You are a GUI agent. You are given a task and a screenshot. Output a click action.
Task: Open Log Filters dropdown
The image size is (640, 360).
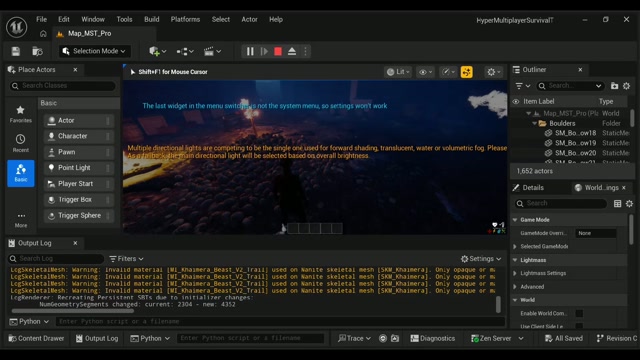coord(127,259)
